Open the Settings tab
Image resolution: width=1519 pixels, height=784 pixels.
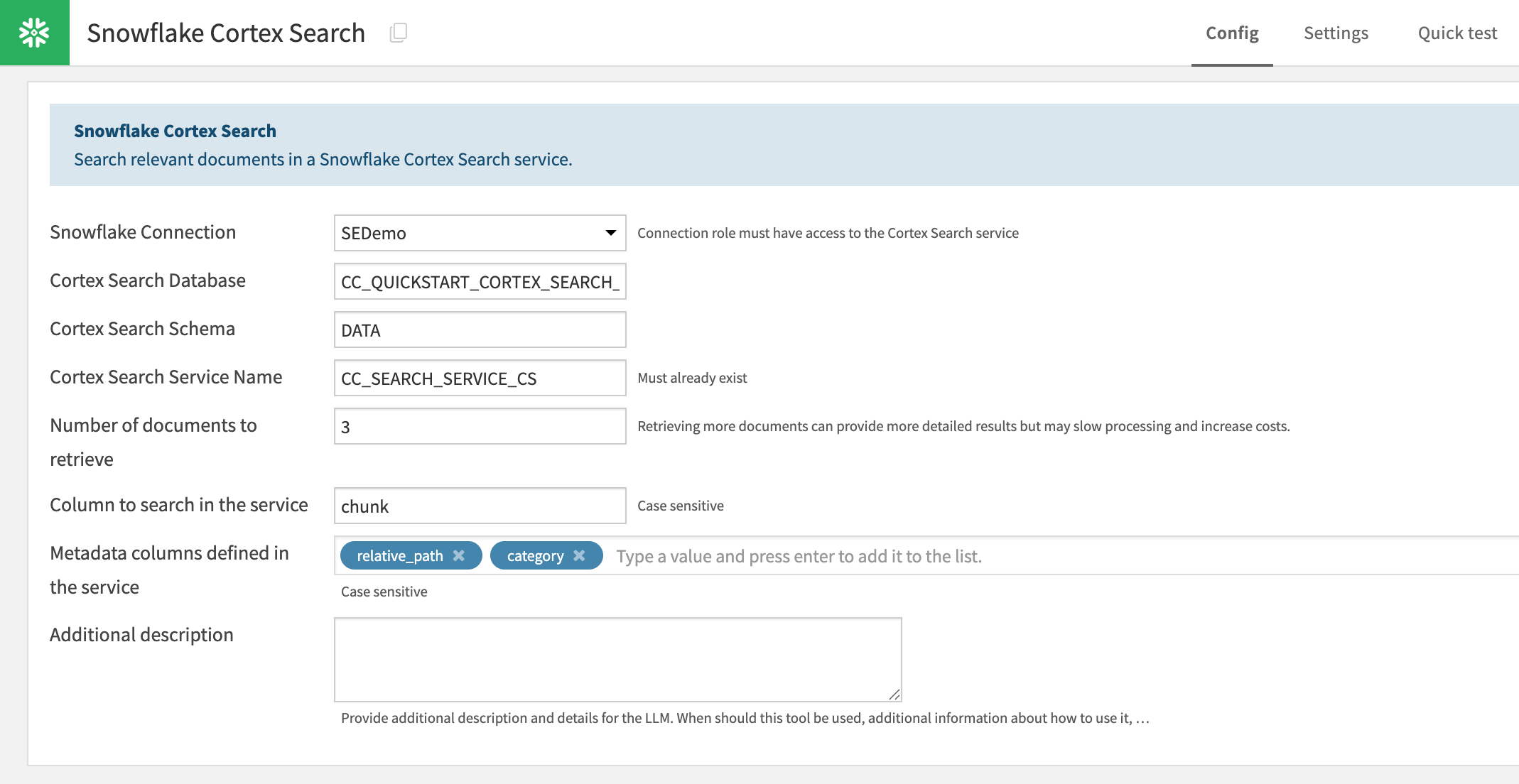[1336, 33]
